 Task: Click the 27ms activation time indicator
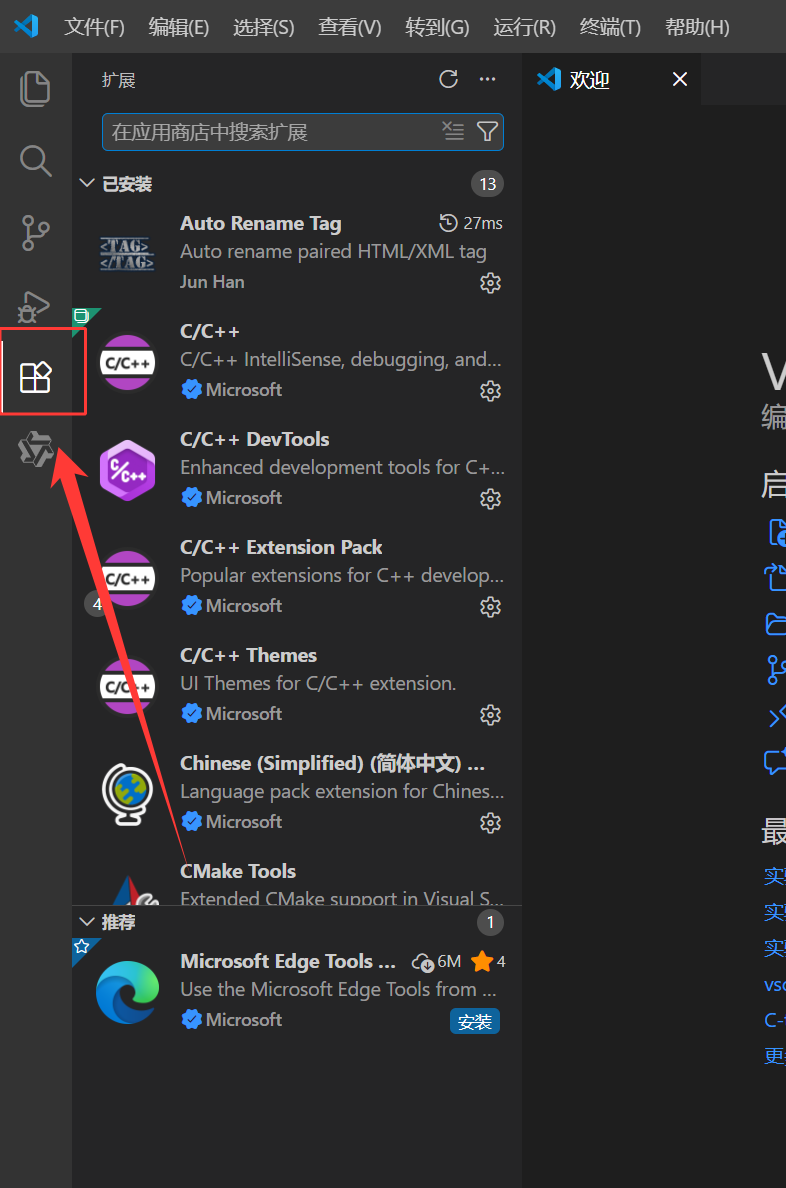click(471, 224)
